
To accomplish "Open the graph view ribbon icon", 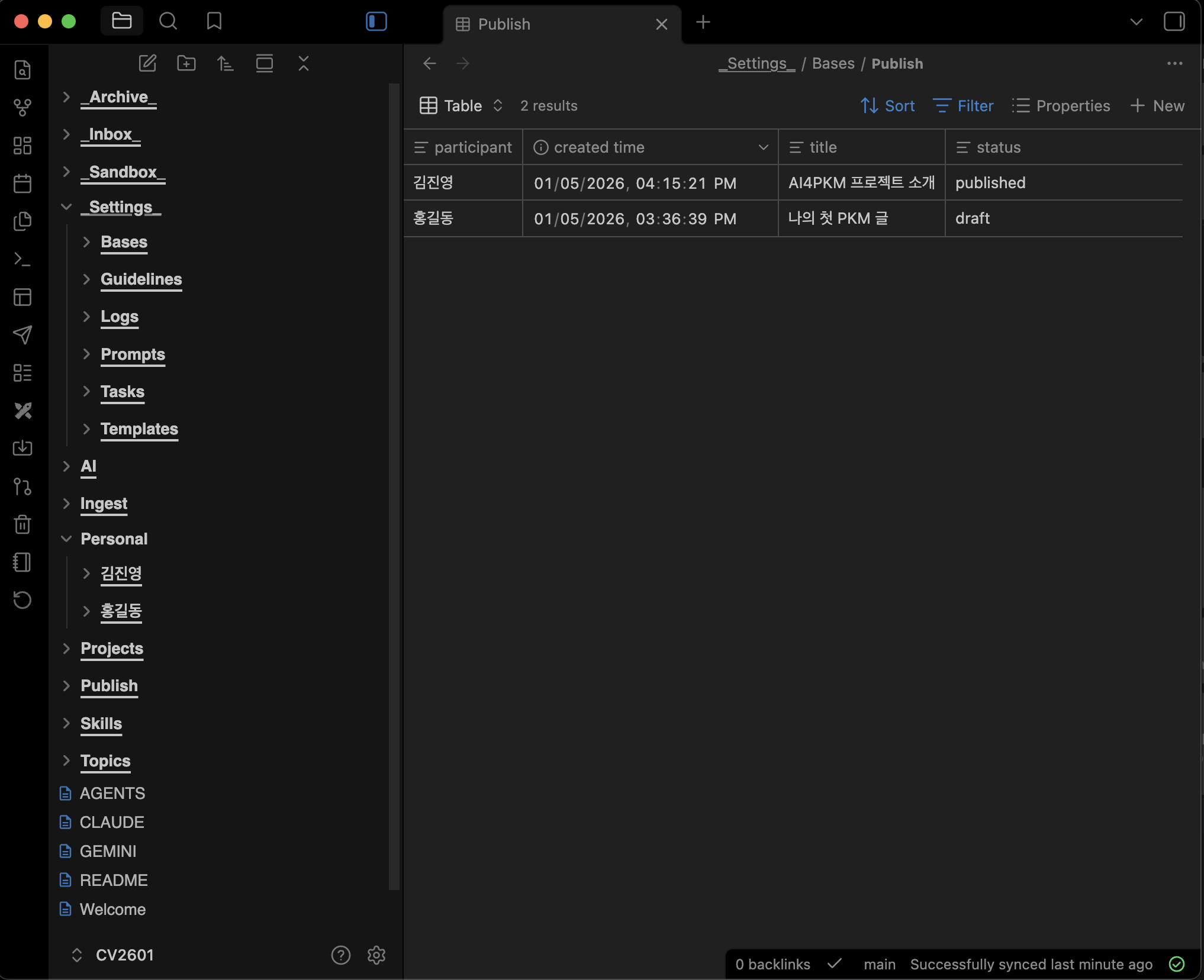I will point(22,108).
